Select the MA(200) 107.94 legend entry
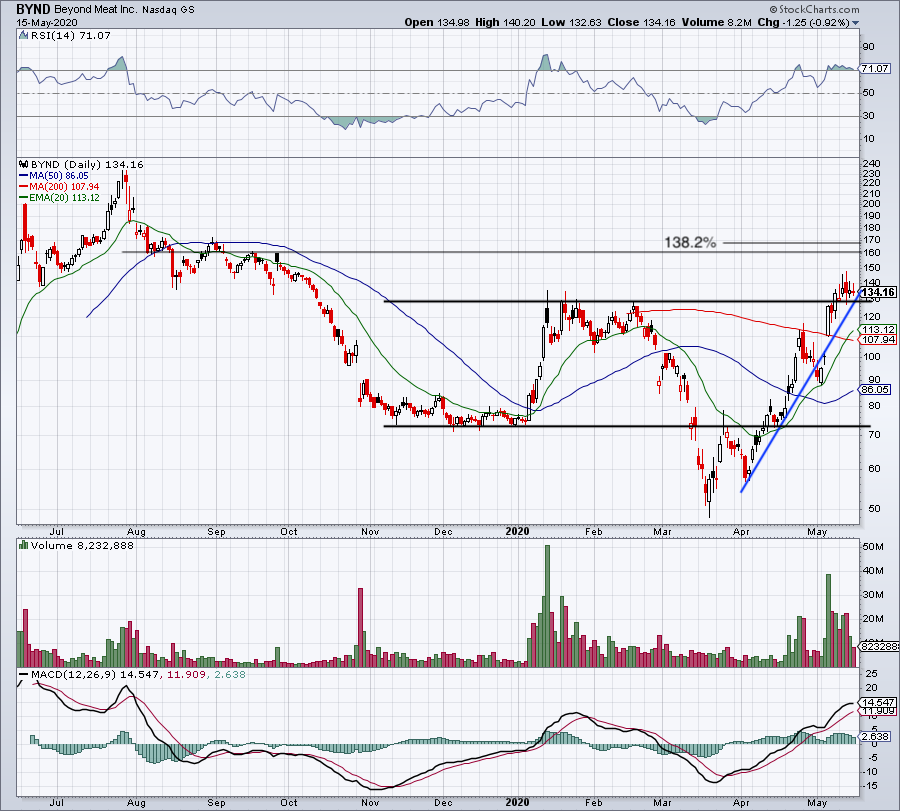900x811 pixels. pos(59,187)
